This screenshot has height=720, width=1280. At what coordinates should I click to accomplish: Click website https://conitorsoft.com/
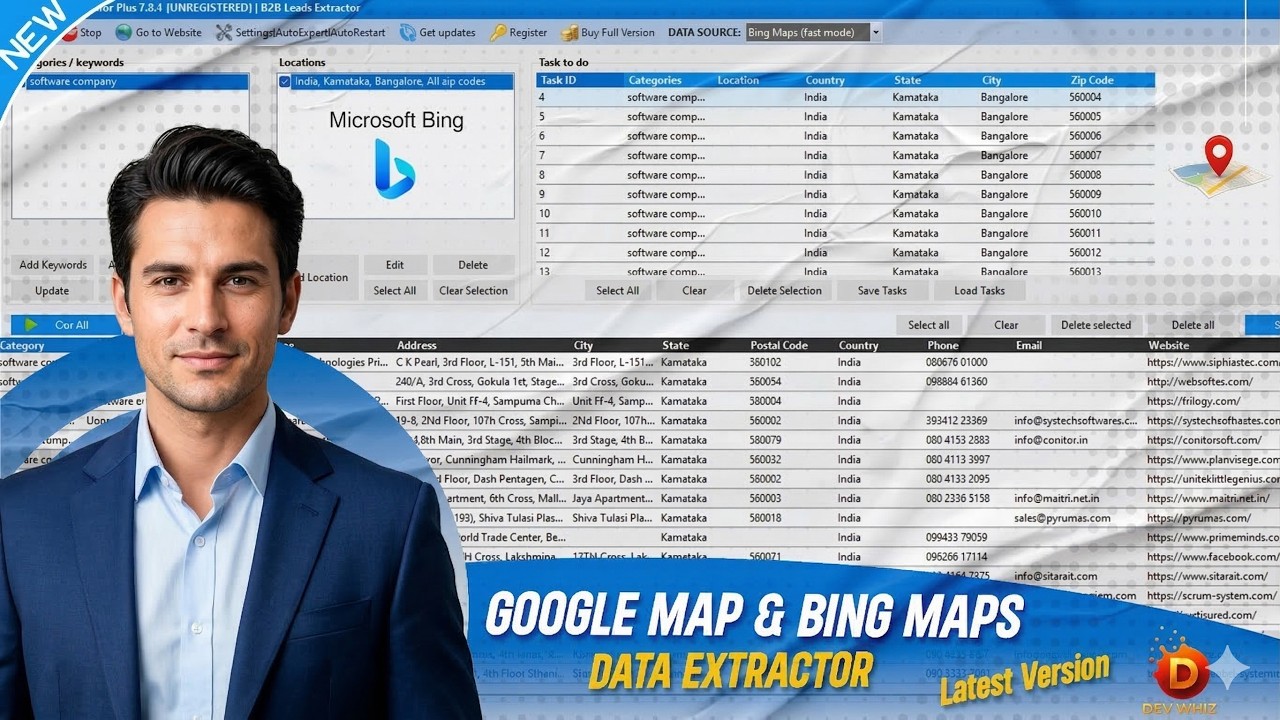tap(1204, 440)
